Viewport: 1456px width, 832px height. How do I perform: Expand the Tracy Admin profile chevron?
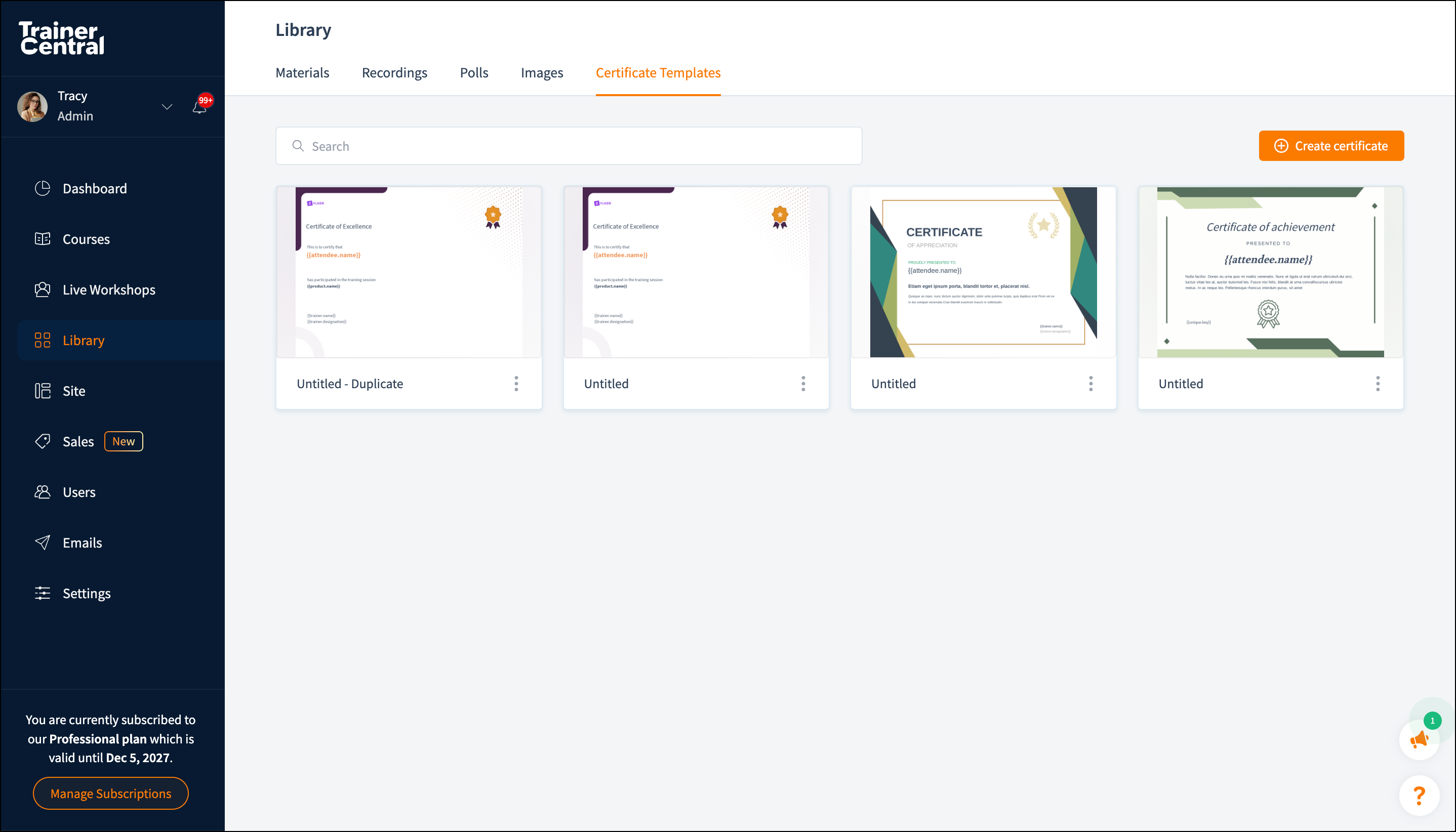coord(167,107)
